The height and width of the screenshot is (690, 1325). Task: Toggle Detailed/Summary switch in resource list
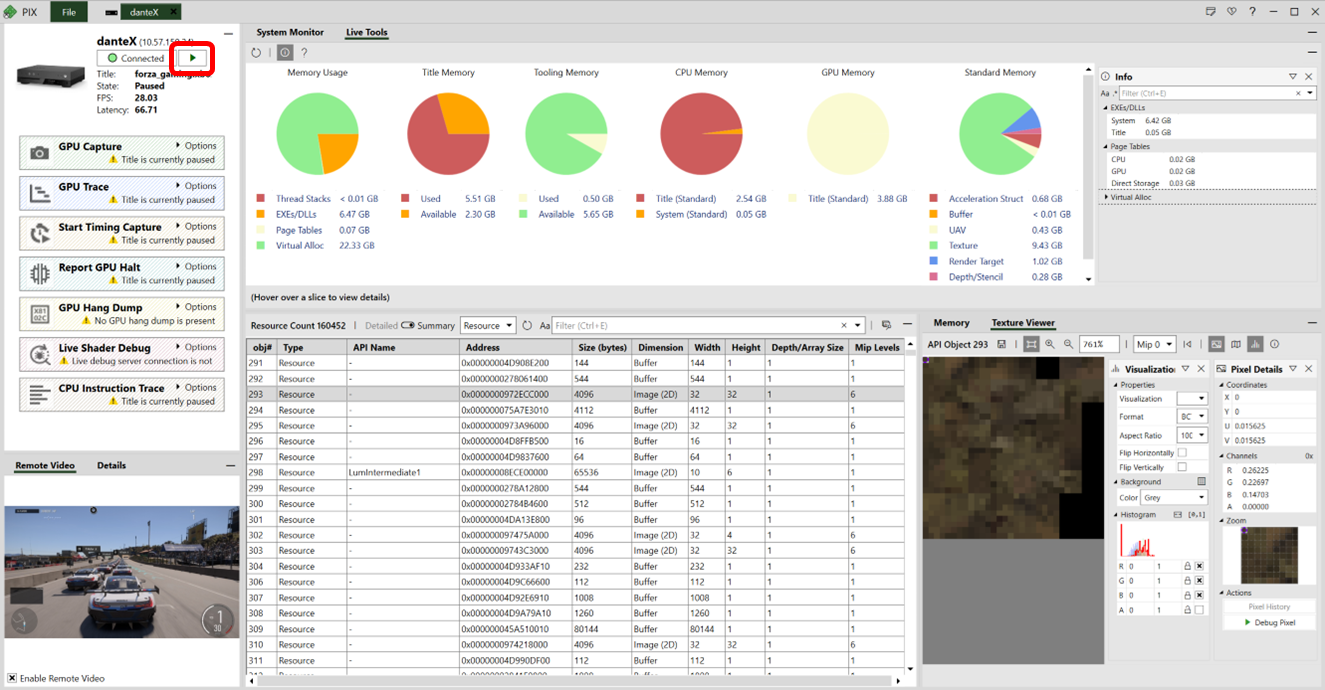(x=407, y=326)
